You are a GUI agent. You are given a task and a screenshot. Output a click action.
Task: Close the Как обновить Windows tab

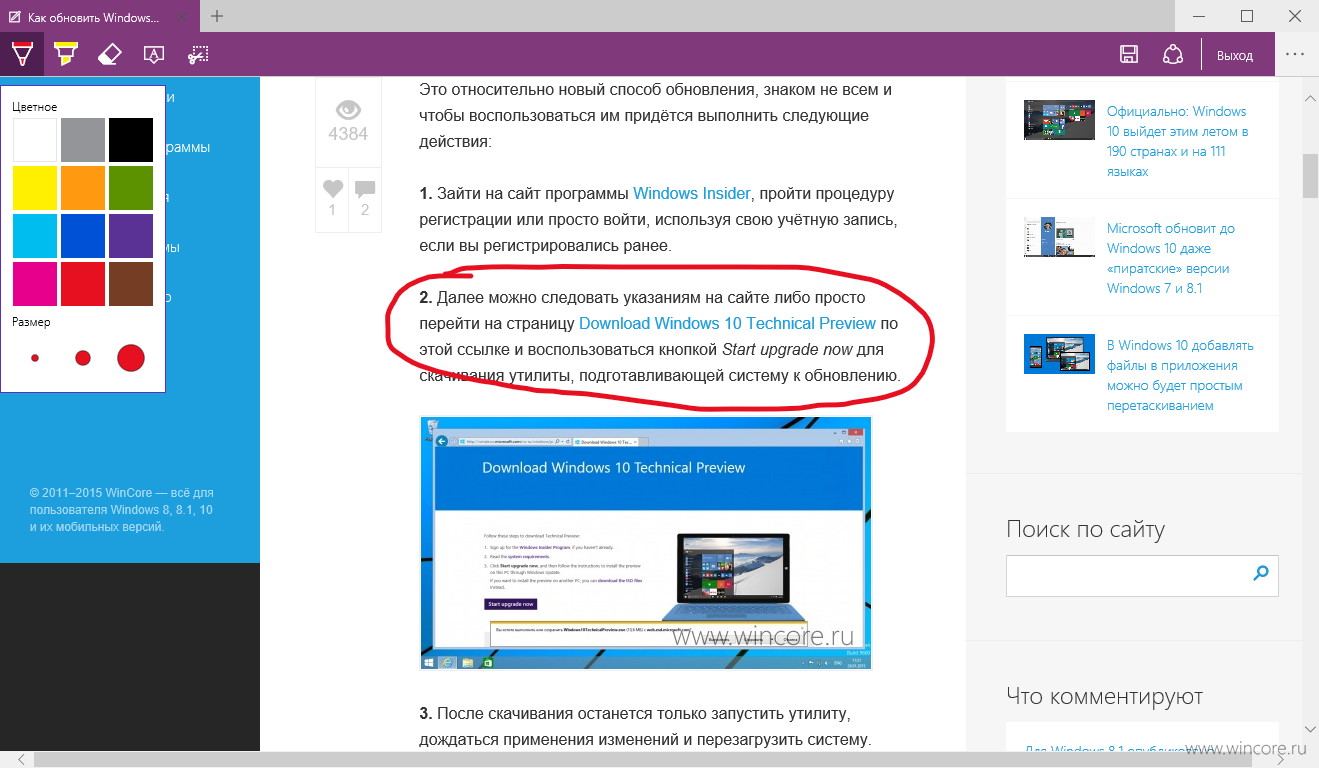click(x=181, y=17)
